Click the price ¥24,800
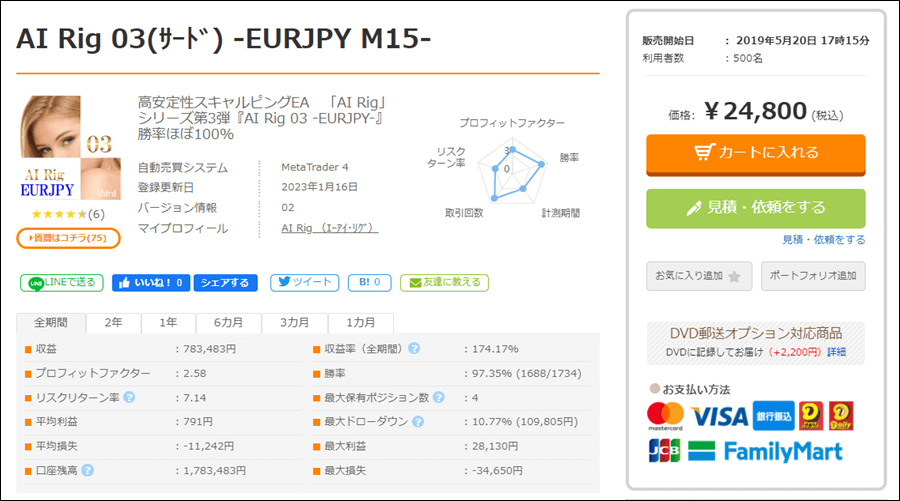This screenshot has height=501, width=900. [x=755, y=111]
